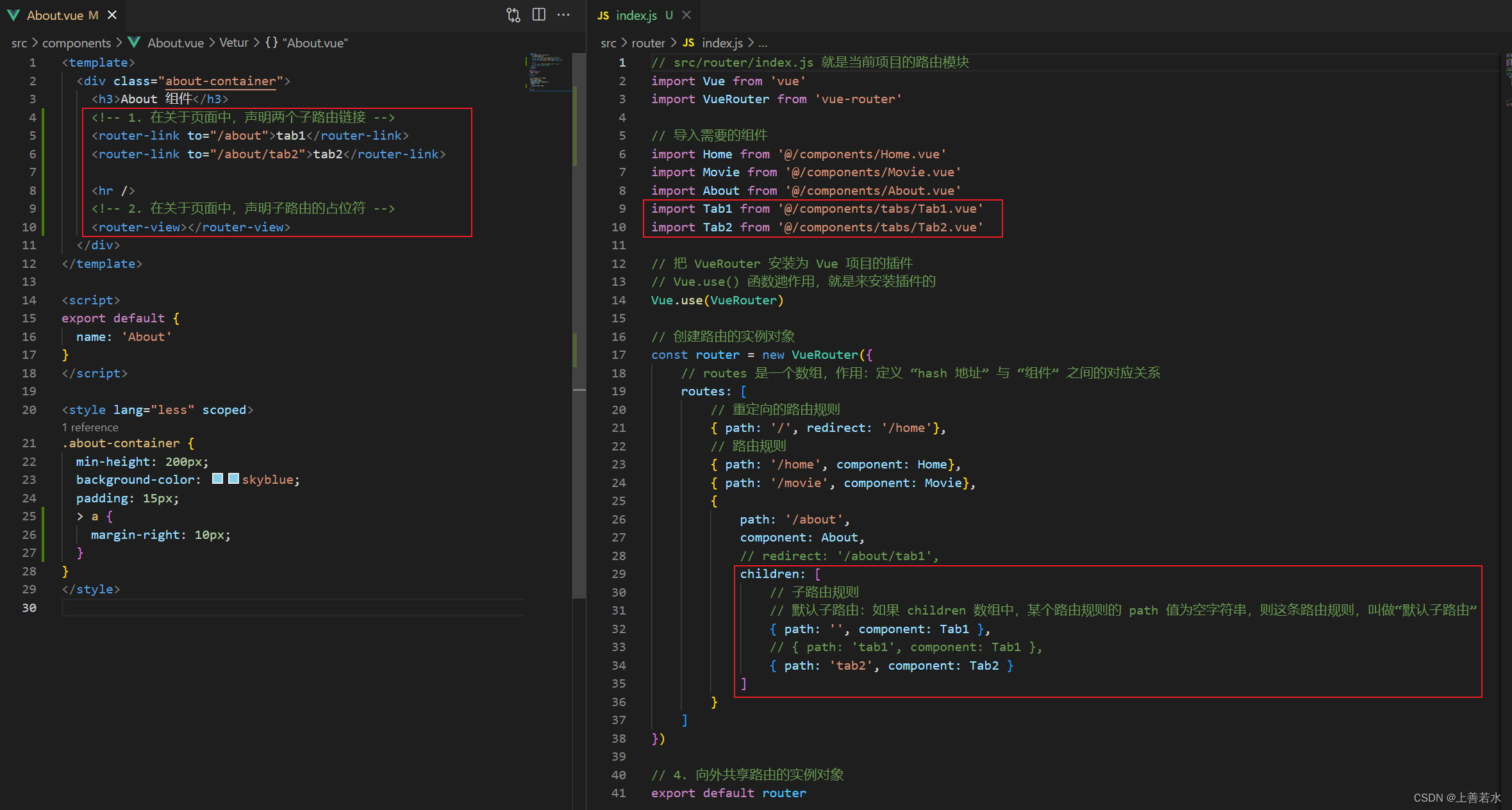Click the Vue file icon on About.vue tab

coord(13,15)
